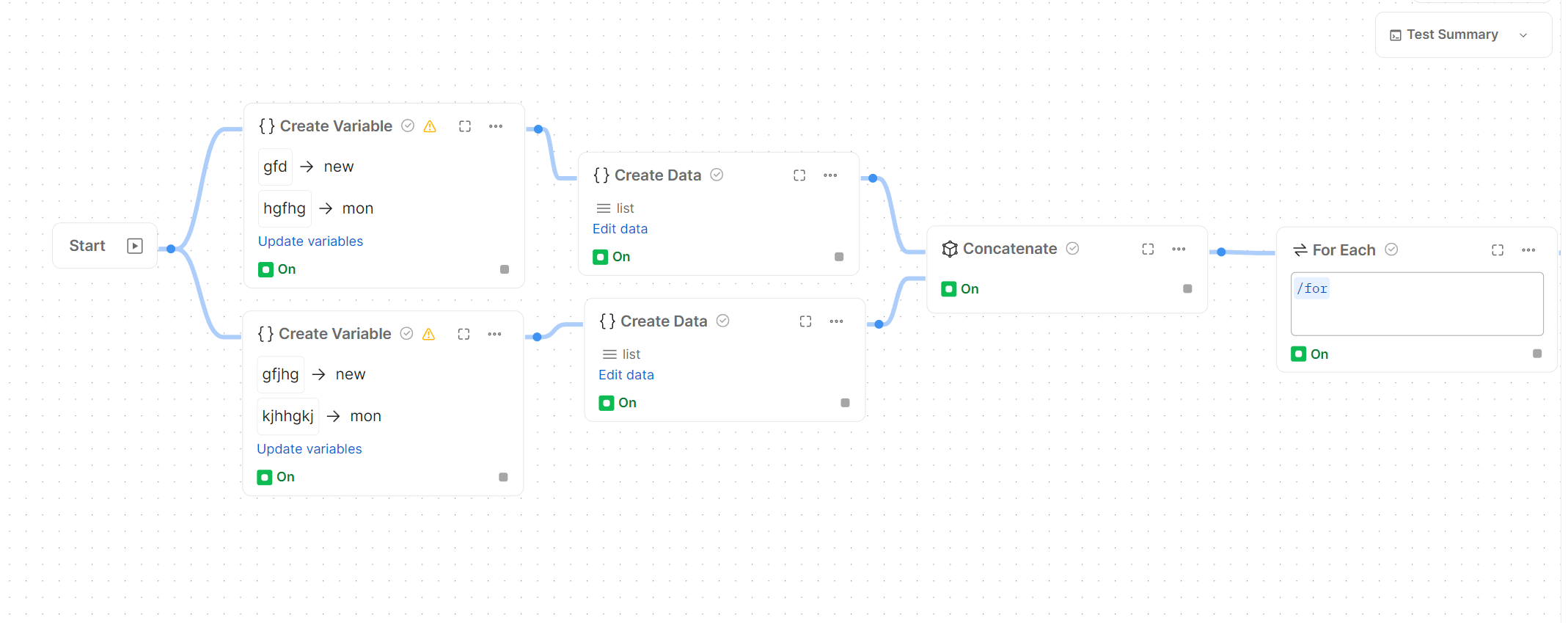Toggle On switch of the Concatenate node
This screenshot has width=1568, height=623.
pos(949,288)
